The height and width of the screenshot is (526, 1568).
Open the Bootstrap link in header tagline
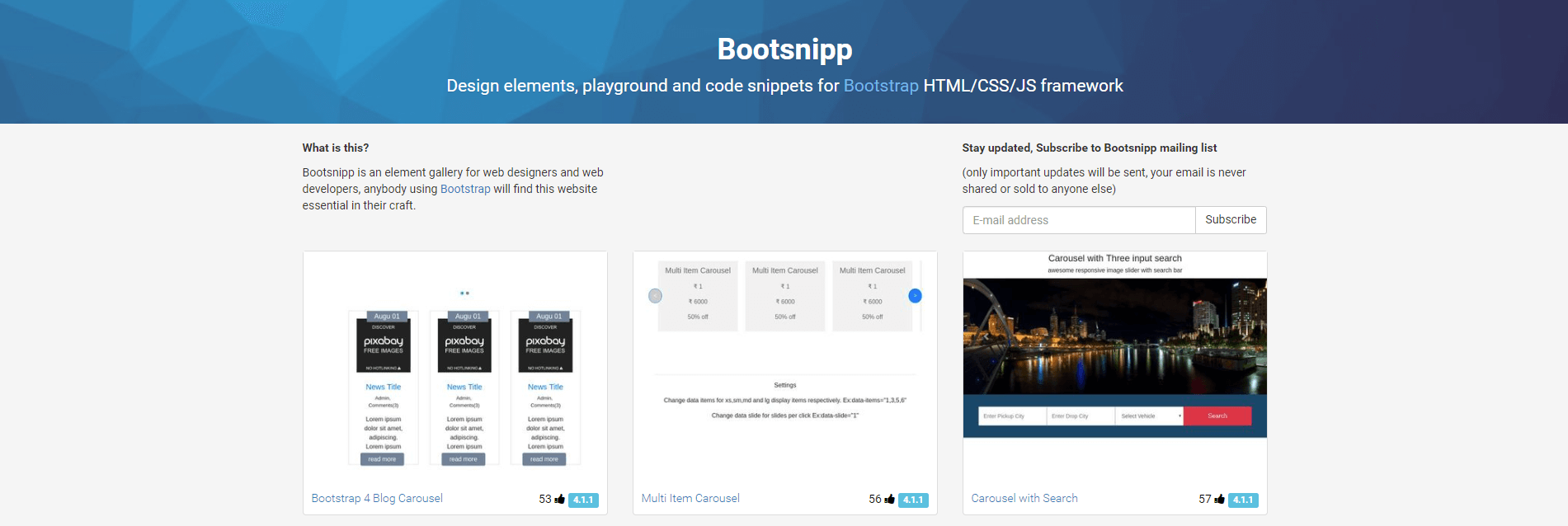880,86
